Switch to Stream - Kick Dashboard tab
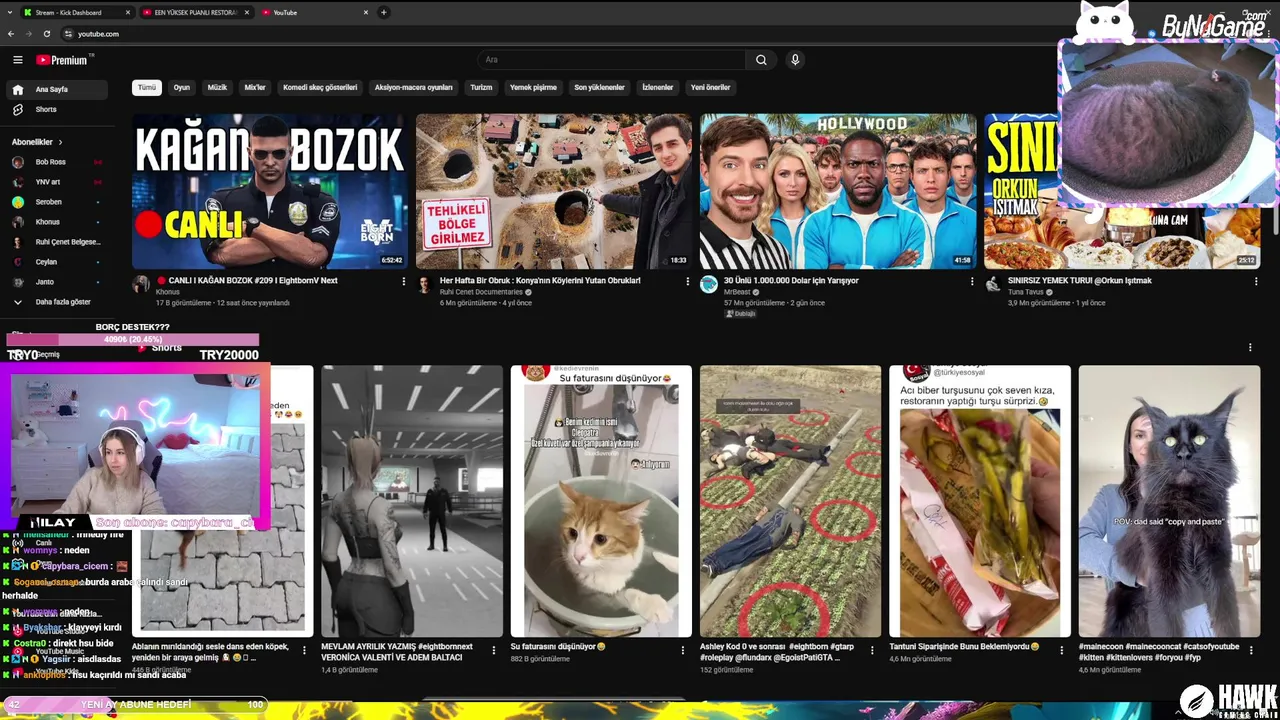Viewport: 1280px width, 720px height. click(x=76, y=13)
